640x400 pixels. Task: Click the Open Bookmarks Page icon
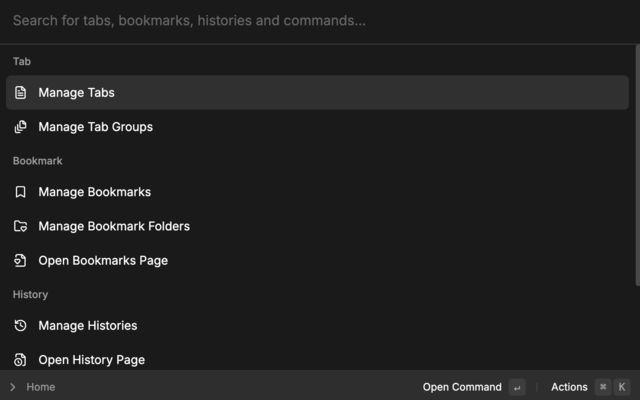tap(20, 261)
